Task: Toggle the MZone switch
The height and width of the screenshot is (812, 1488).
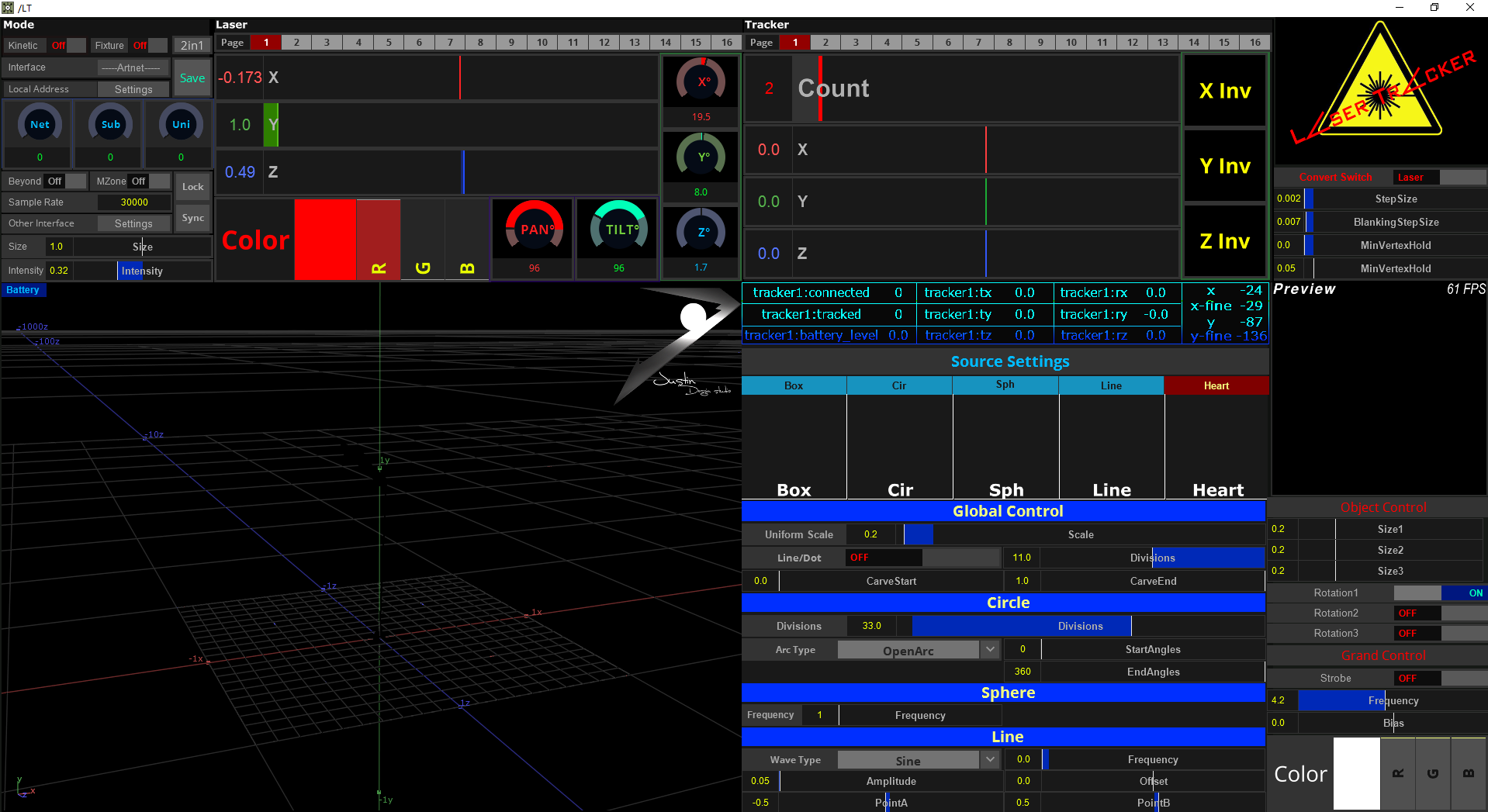Action: click(x=150, y=181)
